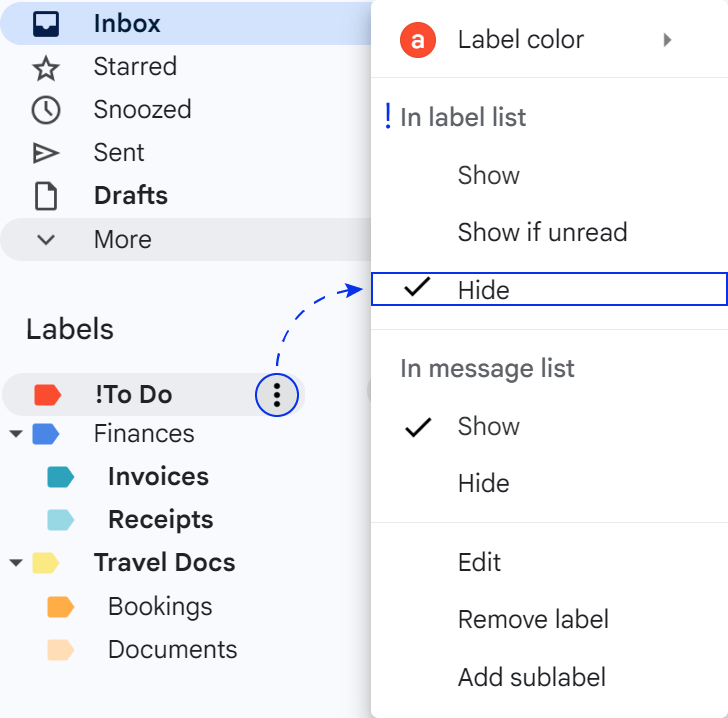Screen dimensions: 728x718
Task: Open the Invoices sublabel
Action: click(x=158, y=477)
